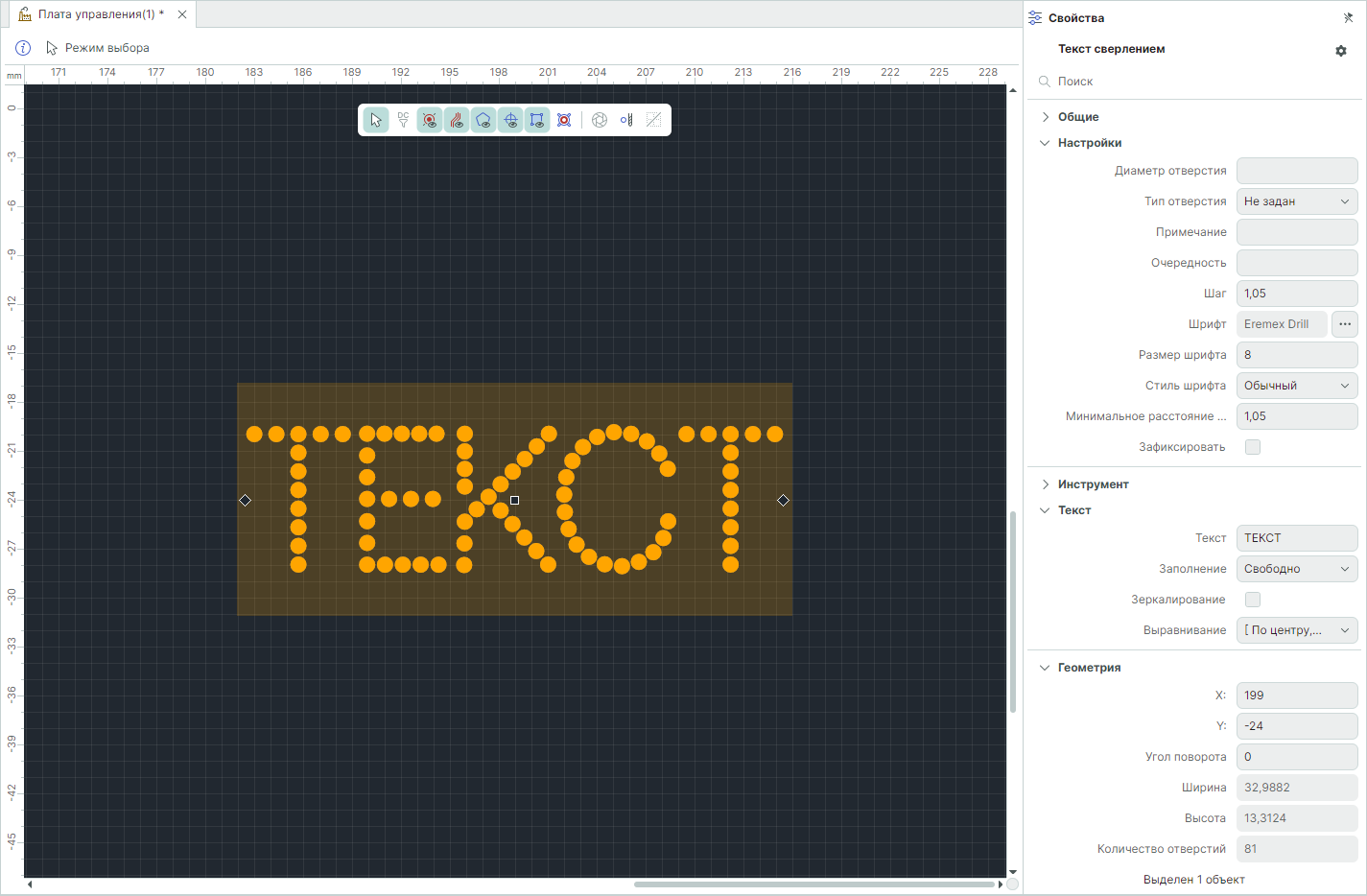Image resolution: width=1367 pixels, height=896 pixels.
Task: Click the Поиск search field
Action: [1199, 82]
